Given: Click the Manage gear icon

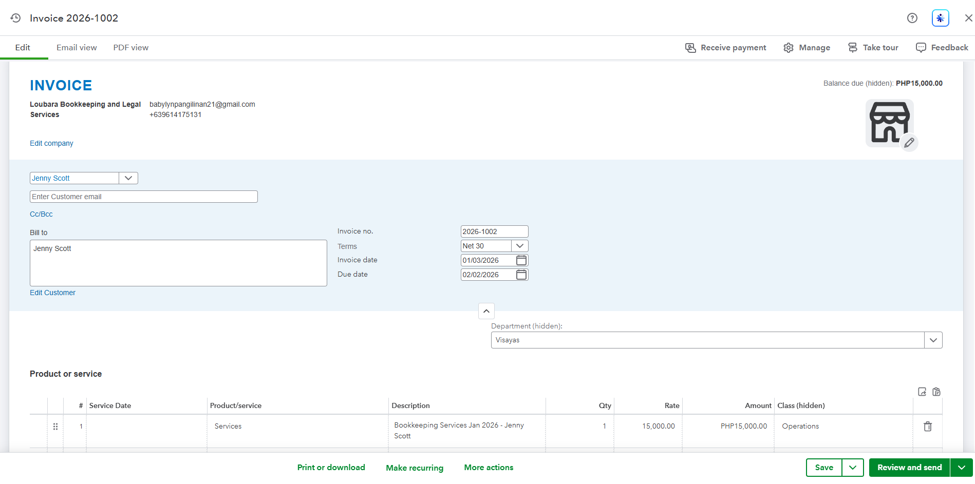Looking at the screenshot, I should pos(788,47).
